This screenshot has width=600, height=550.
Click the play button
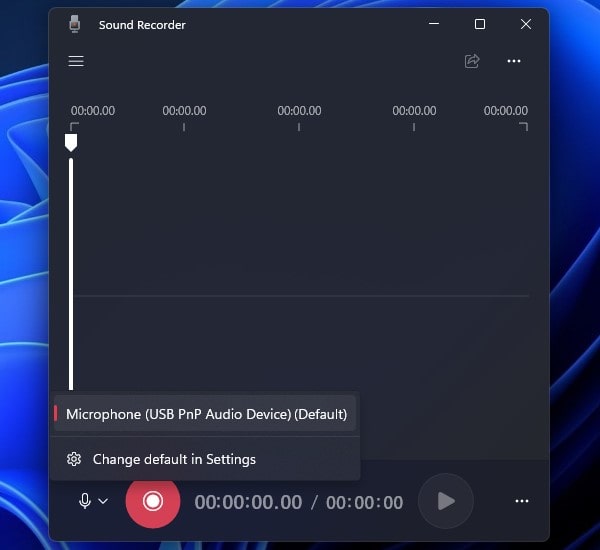pos(446,501)
